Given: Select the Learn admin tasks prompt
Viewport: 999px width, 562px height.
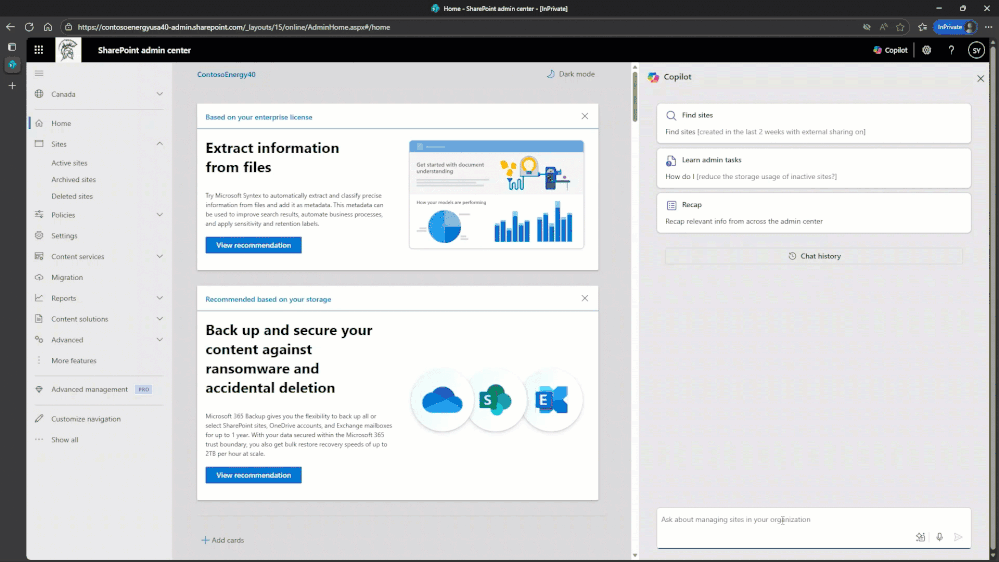Looking at the screenshot, I should point(814,168).
